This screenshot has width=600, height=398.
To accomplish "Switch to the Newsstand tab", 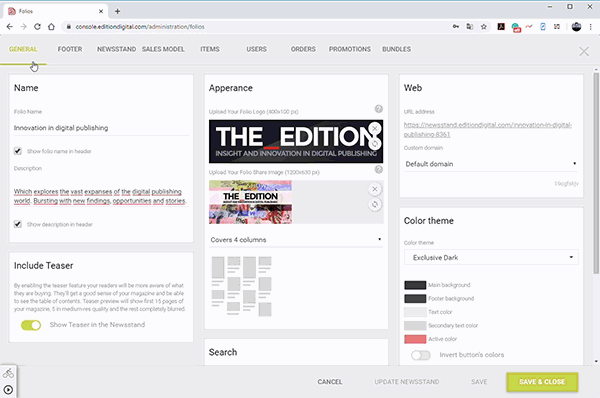I will coord(116,49).
